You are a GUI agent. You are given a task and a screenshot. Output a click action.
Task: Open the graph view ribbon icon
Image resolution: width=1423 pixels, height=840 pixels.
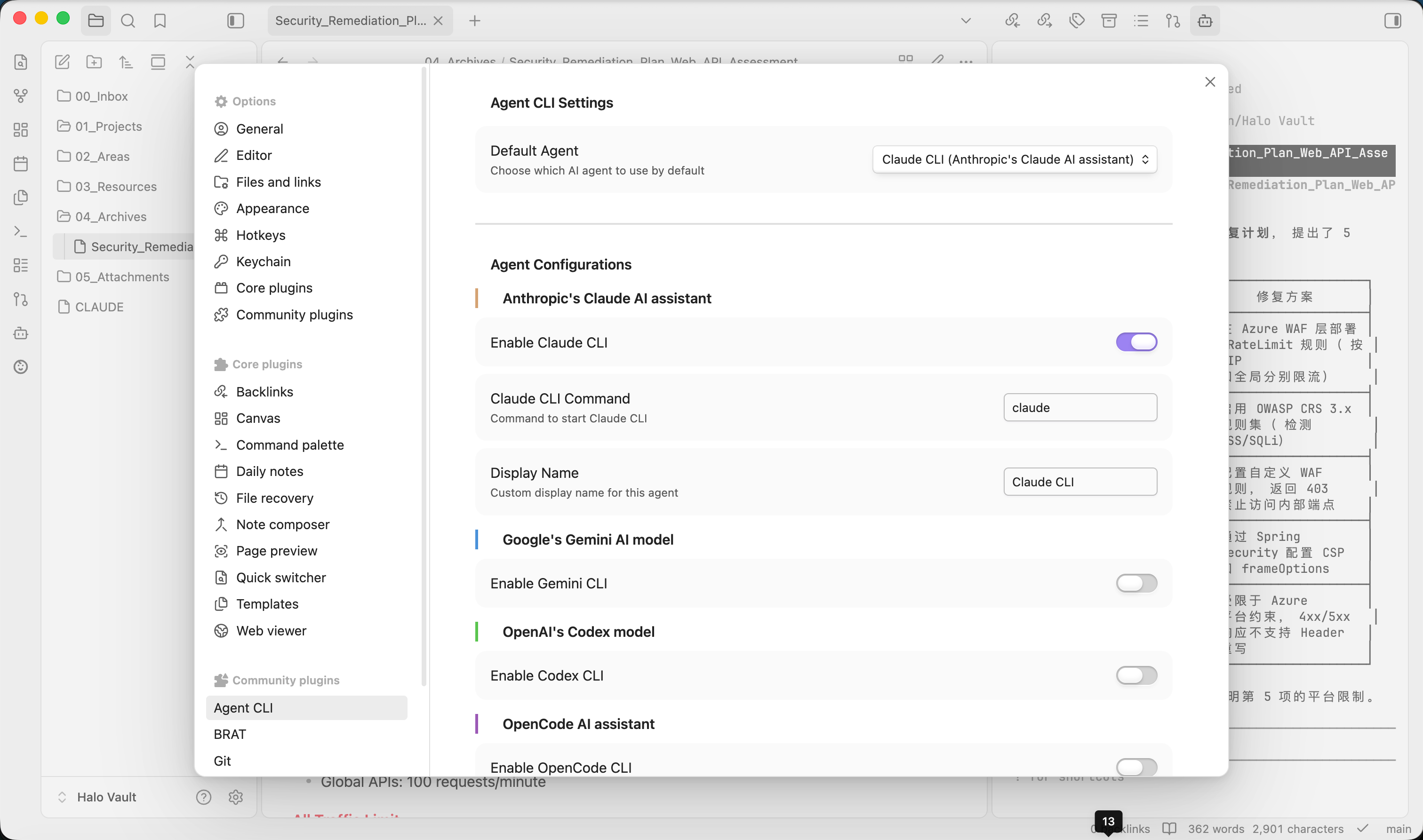[21, 95]
